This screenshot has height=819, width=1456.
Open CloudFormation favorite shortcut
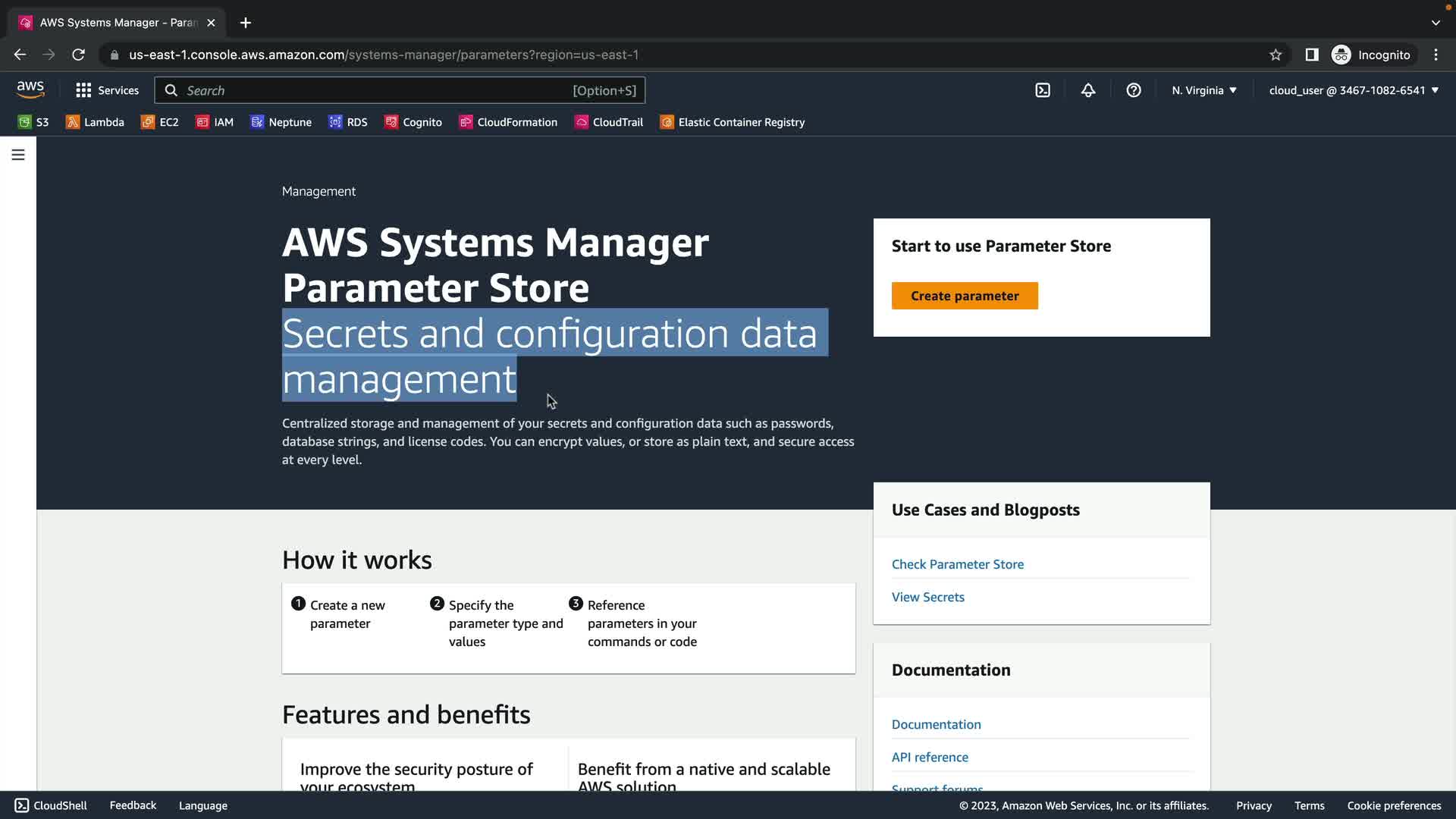pyautogui.click(x=508, y=122)
